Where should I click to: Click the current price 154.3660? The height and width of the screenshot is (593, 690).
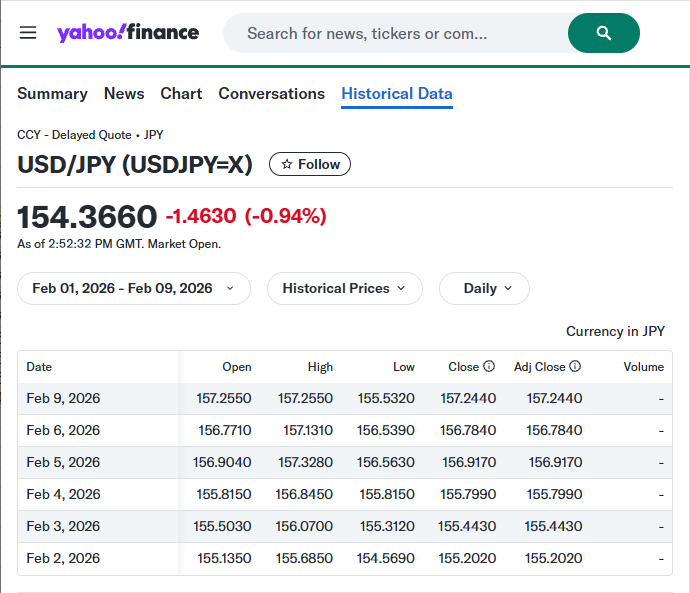(87, 217)
